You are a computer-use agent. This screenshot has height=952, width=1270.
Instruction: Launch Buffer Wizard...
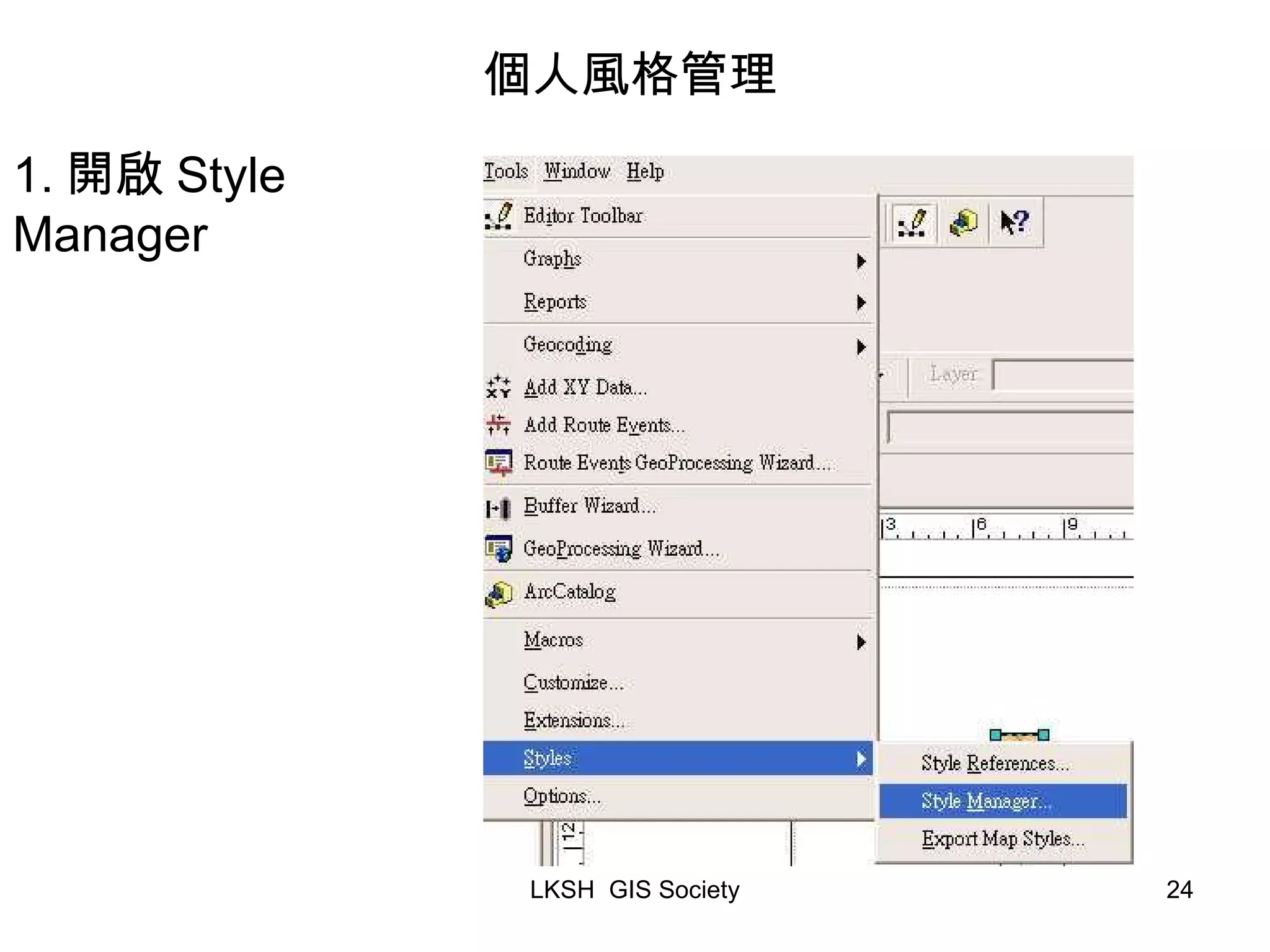point(677,506)
